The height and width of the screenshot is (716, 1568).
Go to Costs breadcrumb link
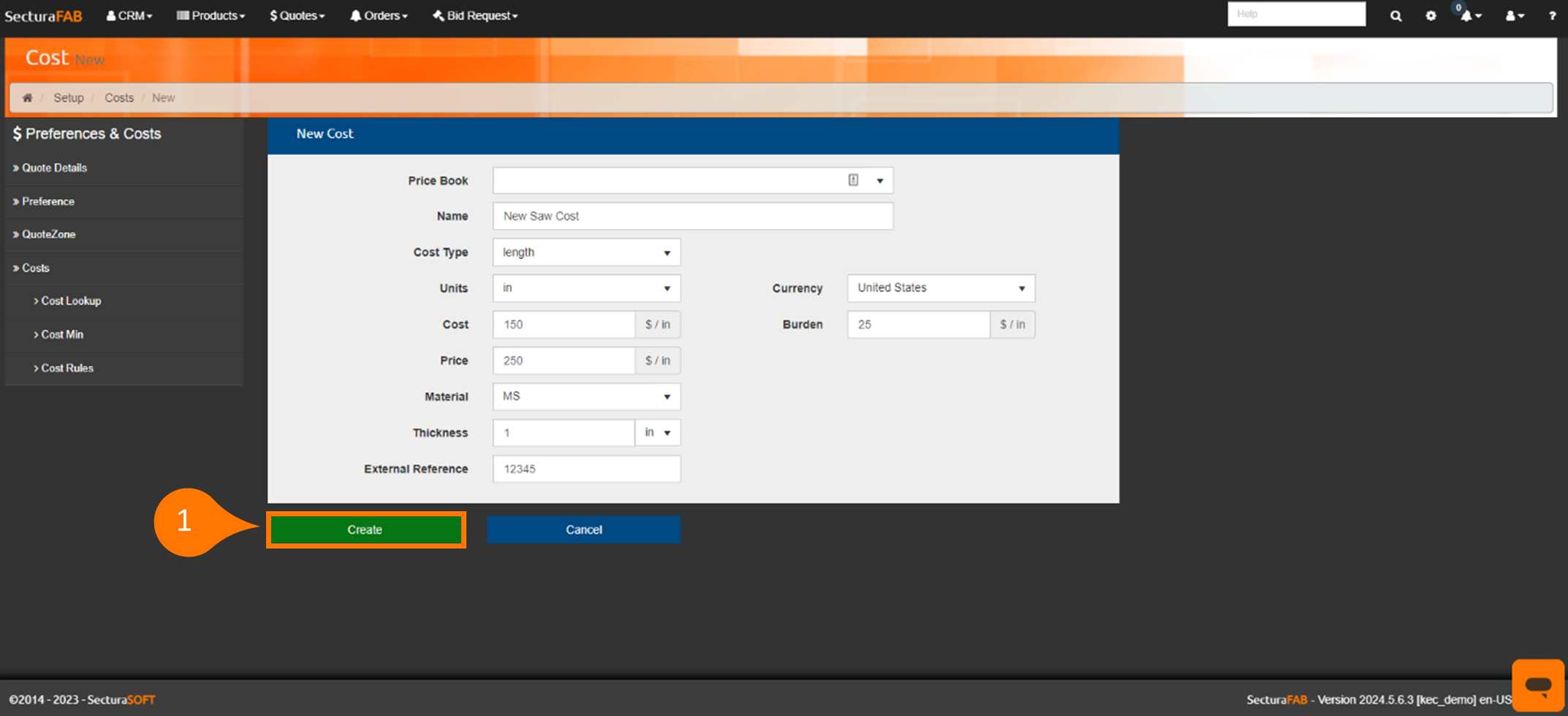(x=119, y=98)
